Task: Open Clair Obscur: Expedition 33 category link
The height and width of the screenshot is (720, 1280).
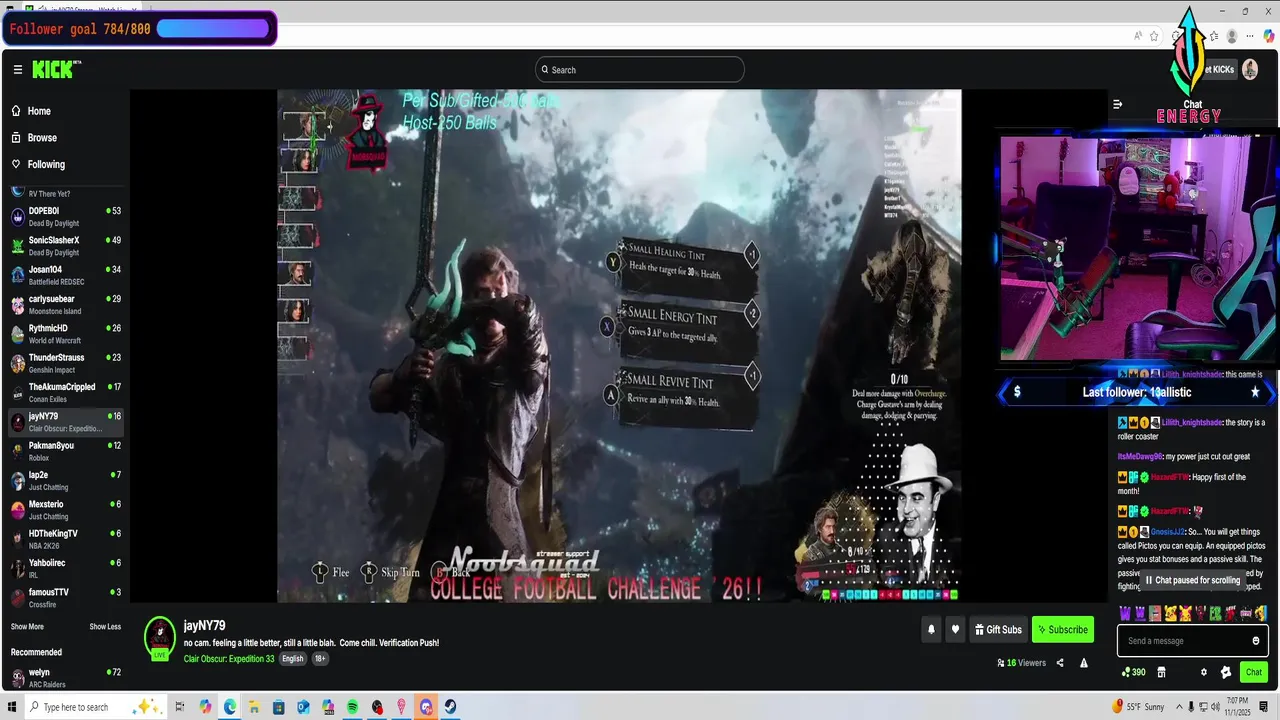Action: (229, 659)
